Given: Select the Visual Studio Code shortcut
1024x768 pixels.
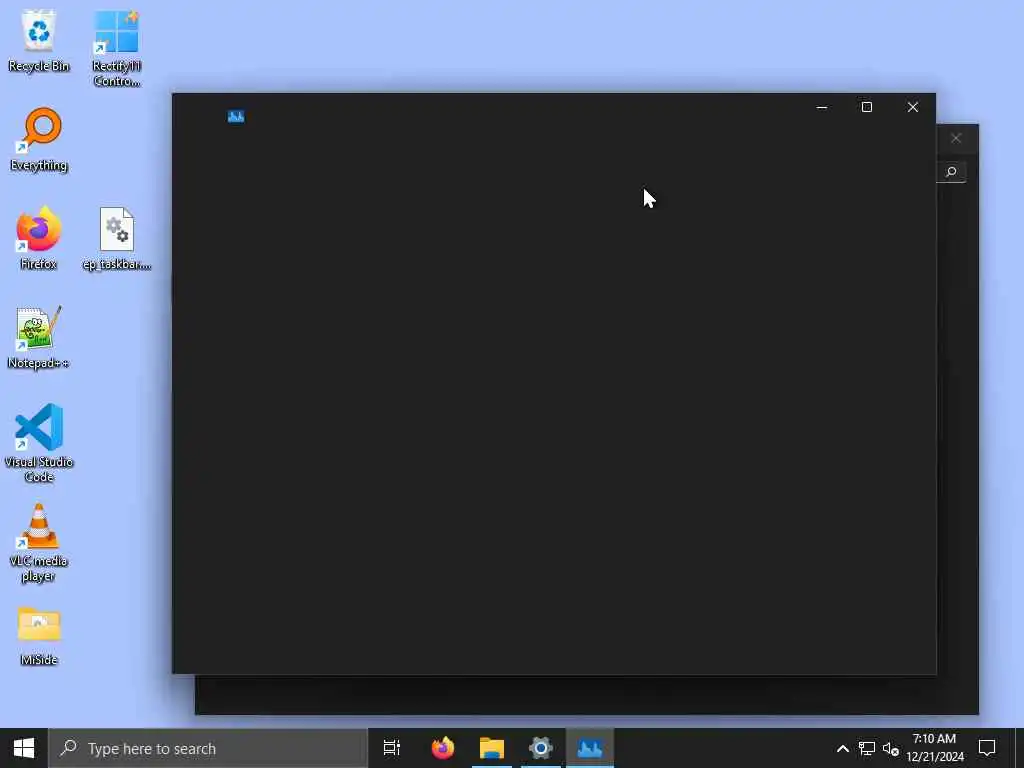Looking at the screenshot, I should coord(39,443).
